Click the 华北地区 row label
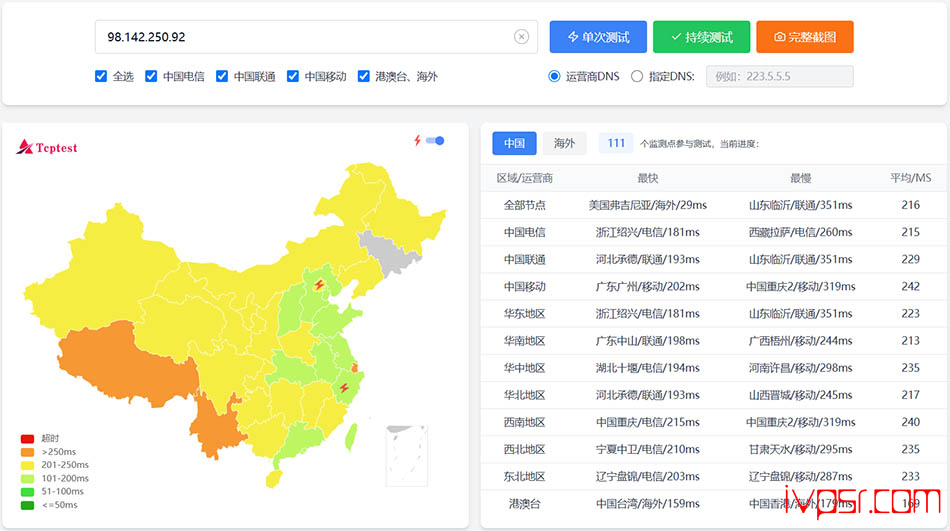This screenshot has height=531, width=950. (x=524, y=395)
